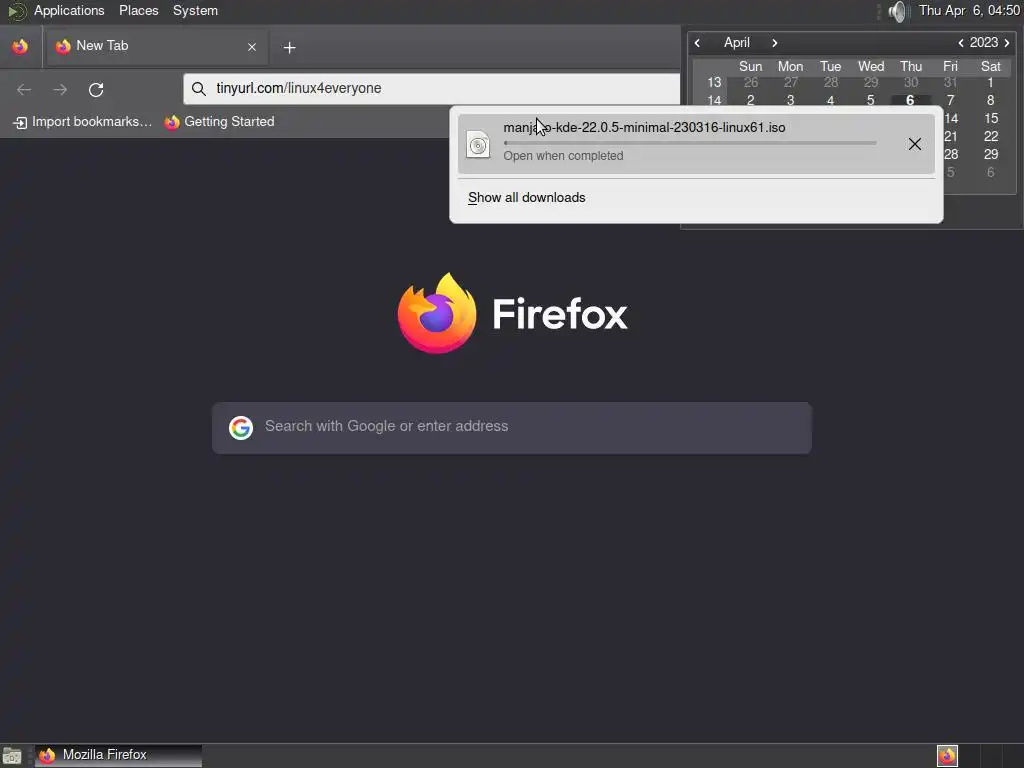Go to next month in calendar

click(x=775, y=43)
